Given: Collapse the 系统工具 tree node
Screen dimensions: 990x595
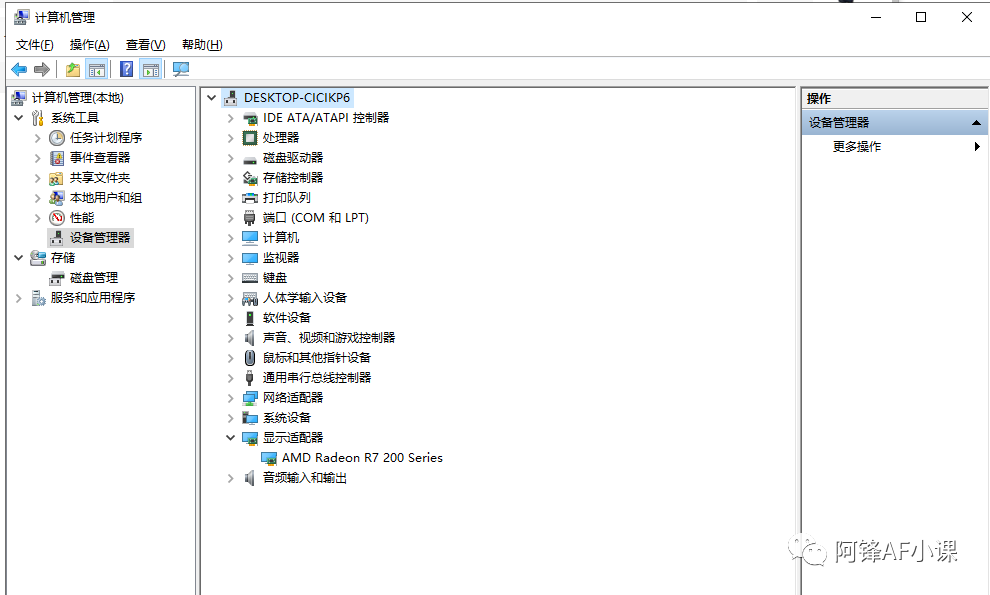Looking at the screenshot, I should (x=19, y=117).
